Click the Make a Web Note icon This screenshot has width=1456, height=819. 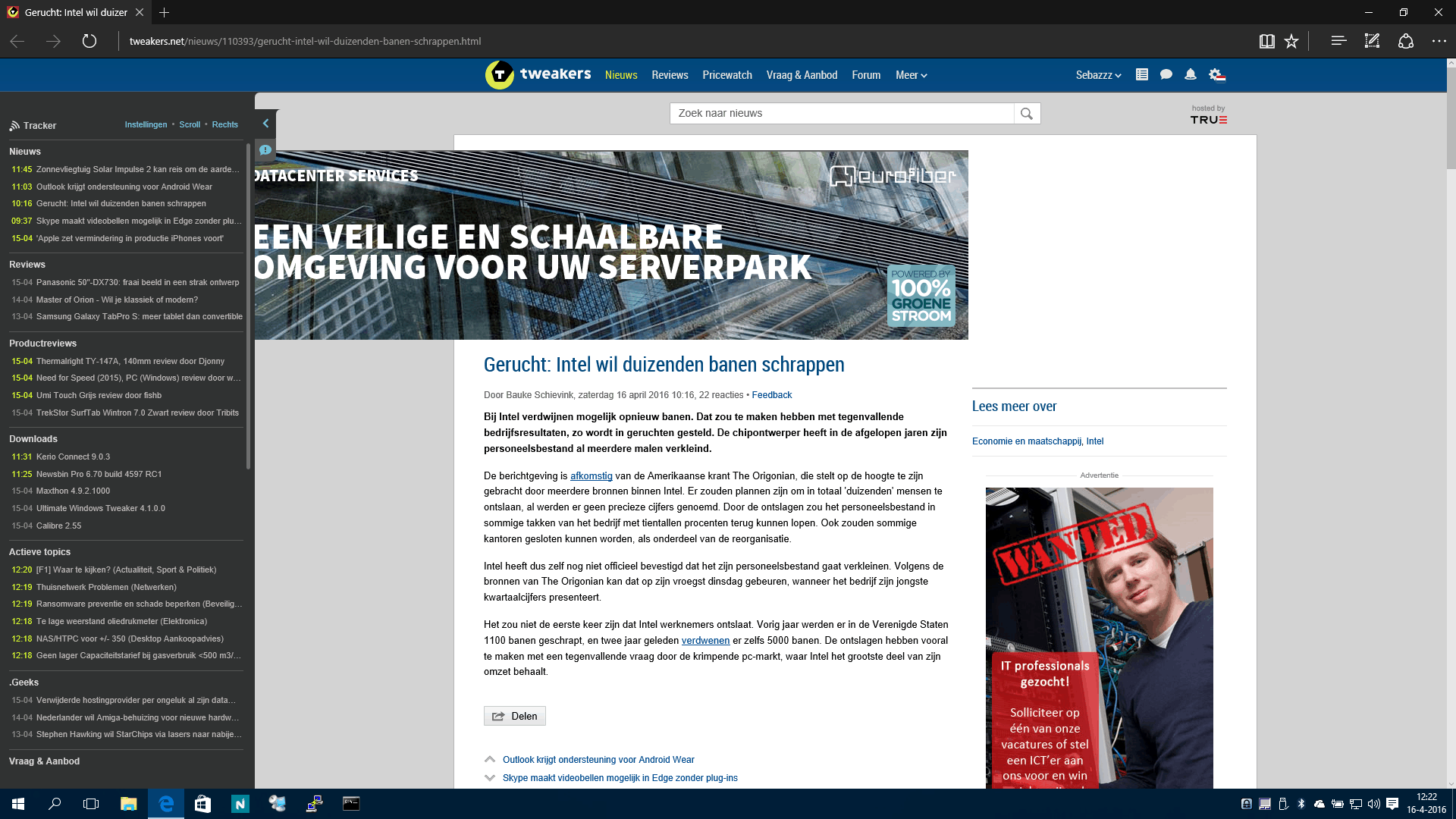click(x=1372, y=41)
